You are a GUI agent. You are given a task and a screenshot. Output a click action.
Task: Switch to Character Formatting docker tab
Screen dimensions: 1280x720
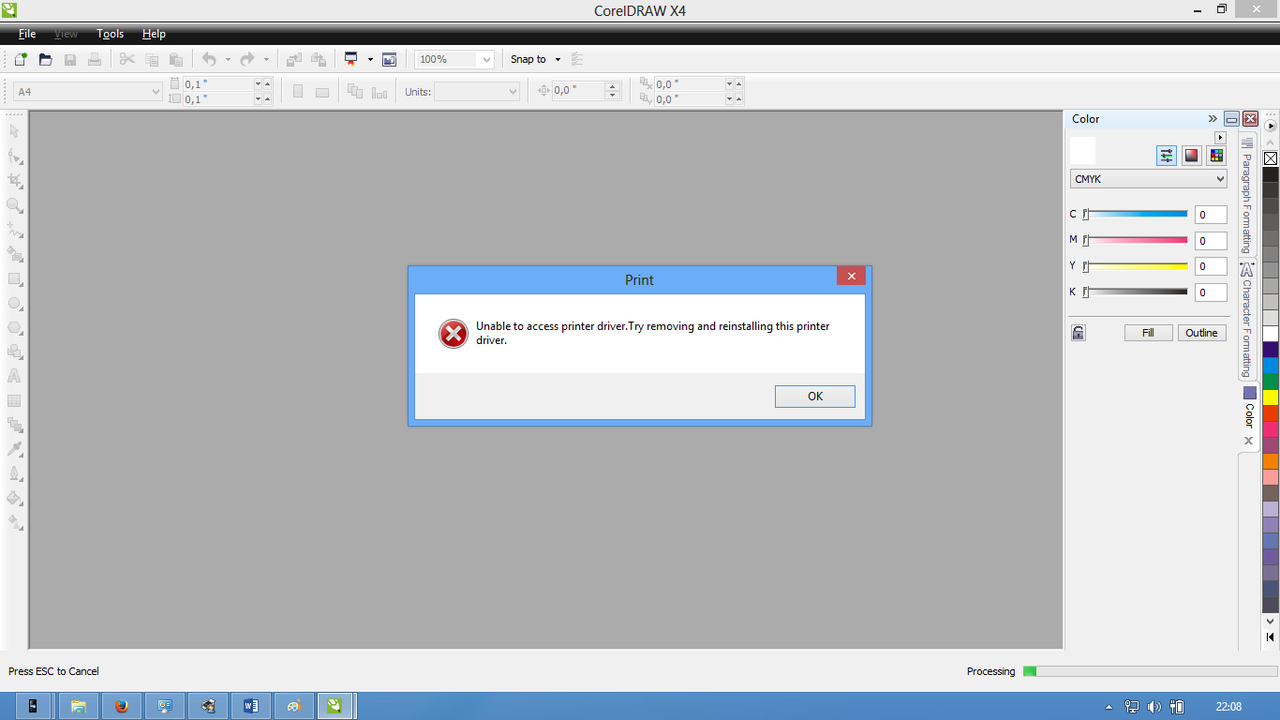1247,320
